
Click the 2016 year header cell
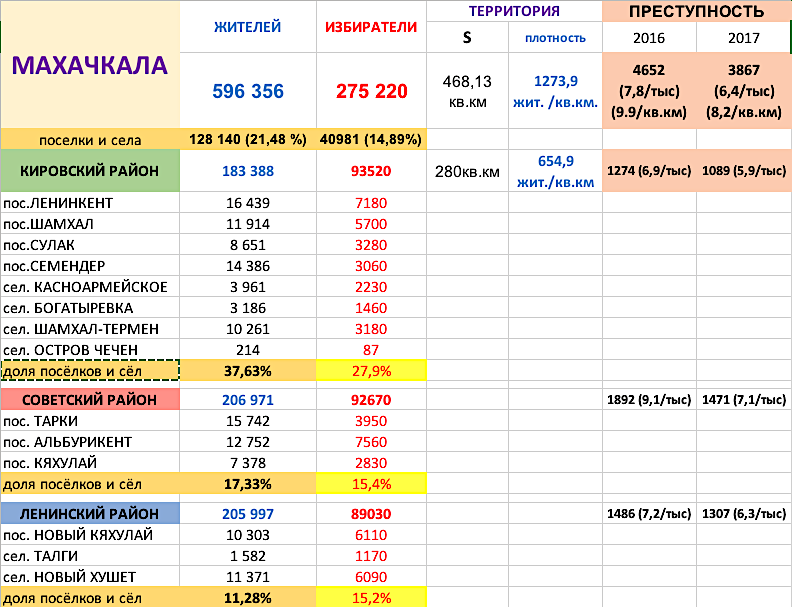tap(649, 37)
